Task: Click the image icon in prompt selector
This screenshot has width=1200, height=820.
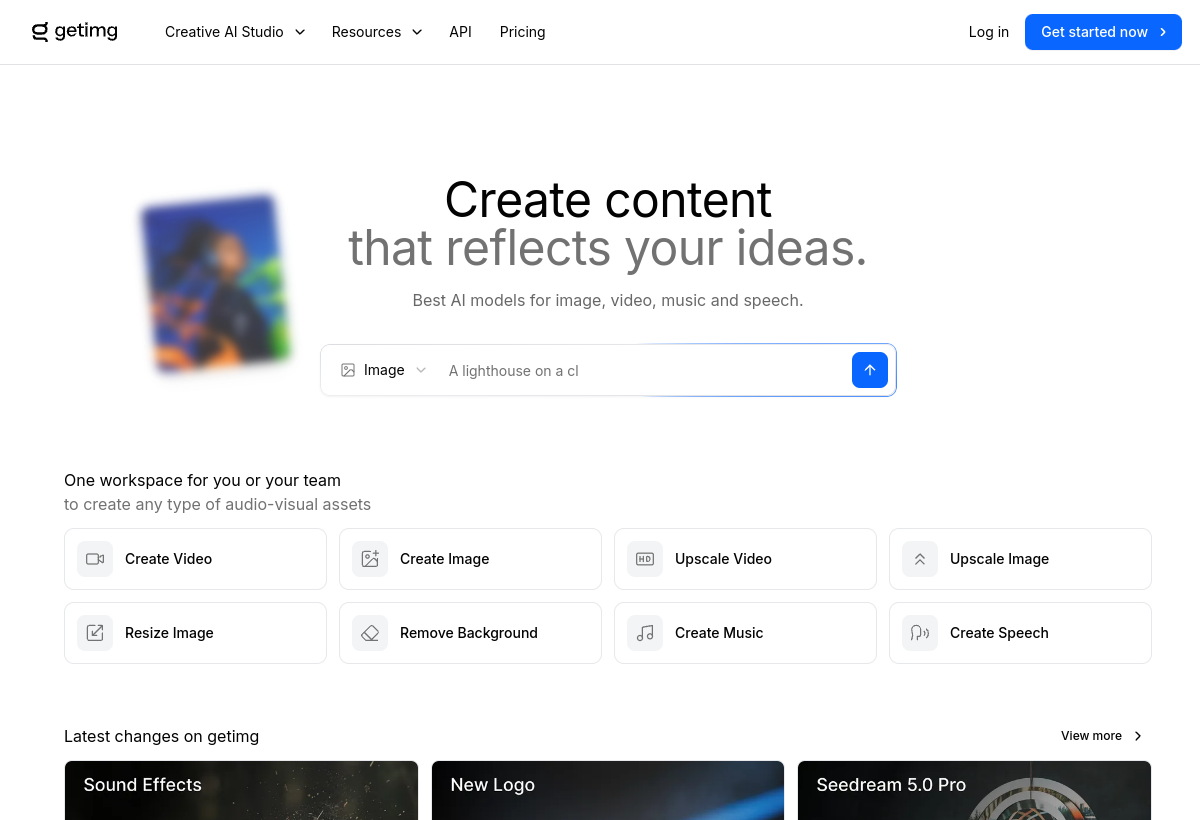Action: [x=348, y=370]
